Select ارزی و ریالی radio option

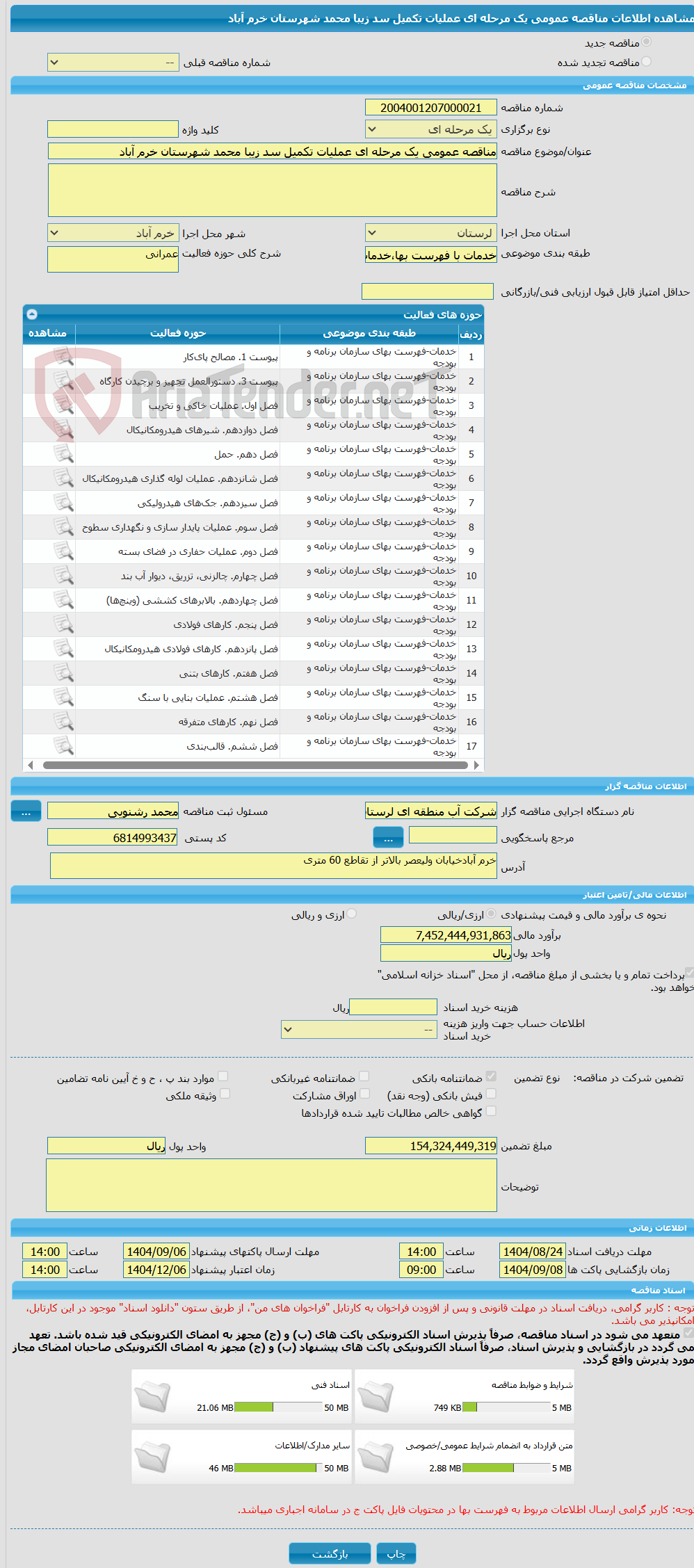pyautogui.click(x=352, y=914)
